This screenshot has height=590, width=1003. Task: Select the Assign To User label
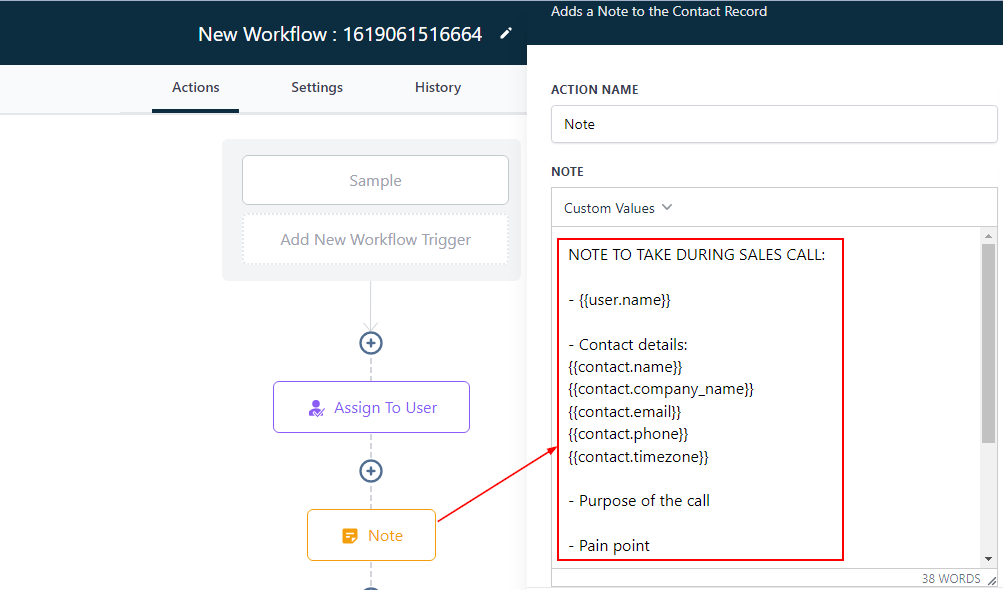coord(385,408)
